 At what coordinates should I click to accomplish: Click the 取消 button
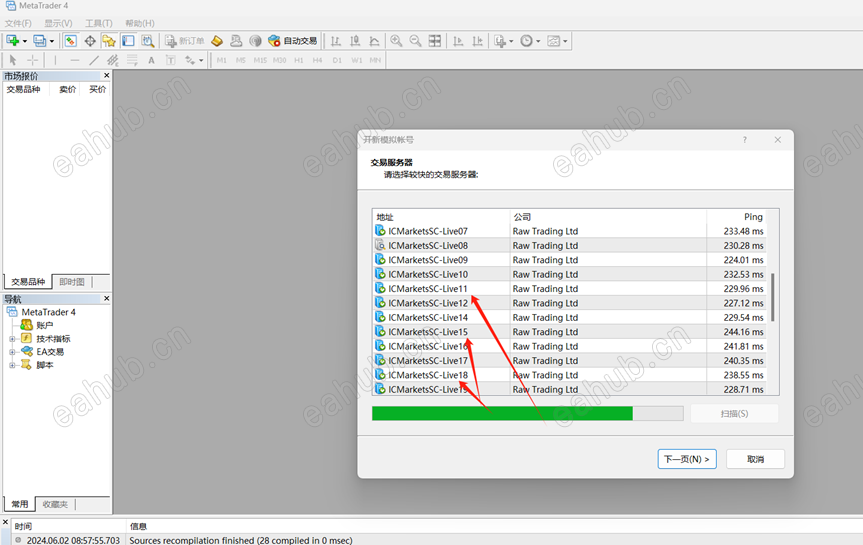[755, 459]
